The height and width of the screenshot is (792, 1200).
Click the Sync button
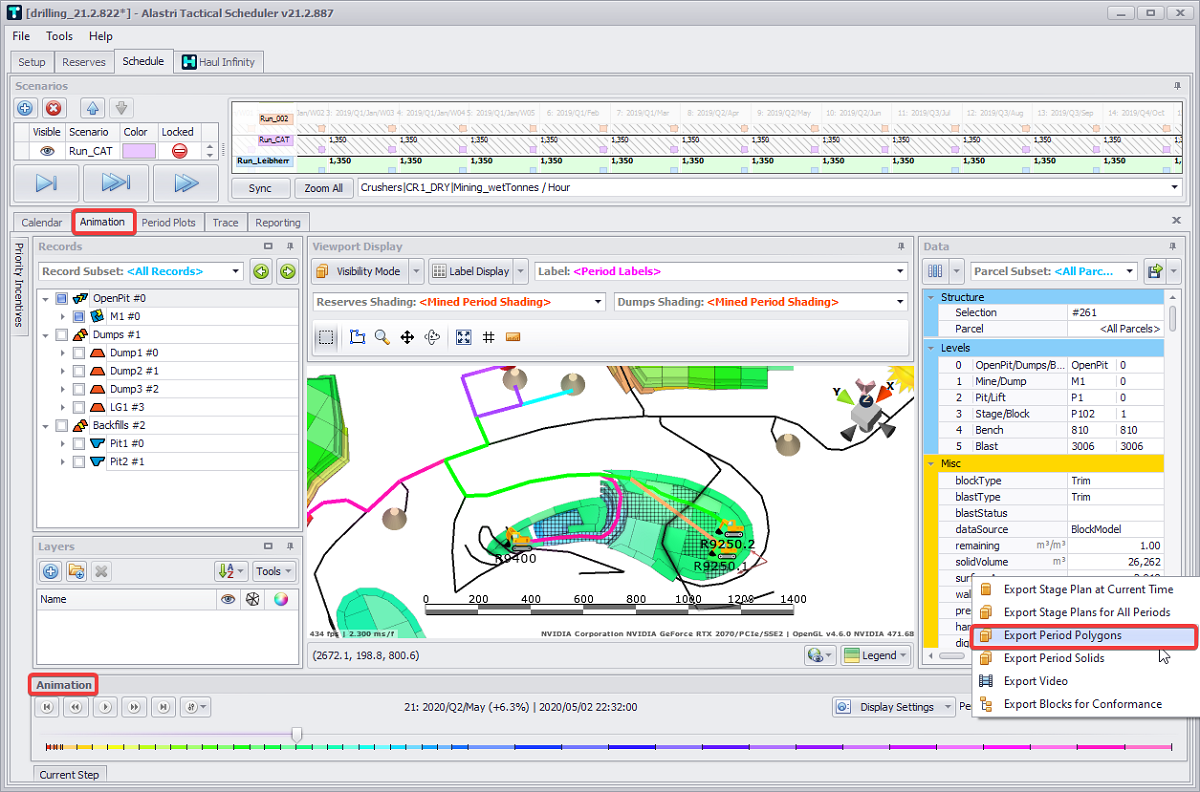(260, 188)
